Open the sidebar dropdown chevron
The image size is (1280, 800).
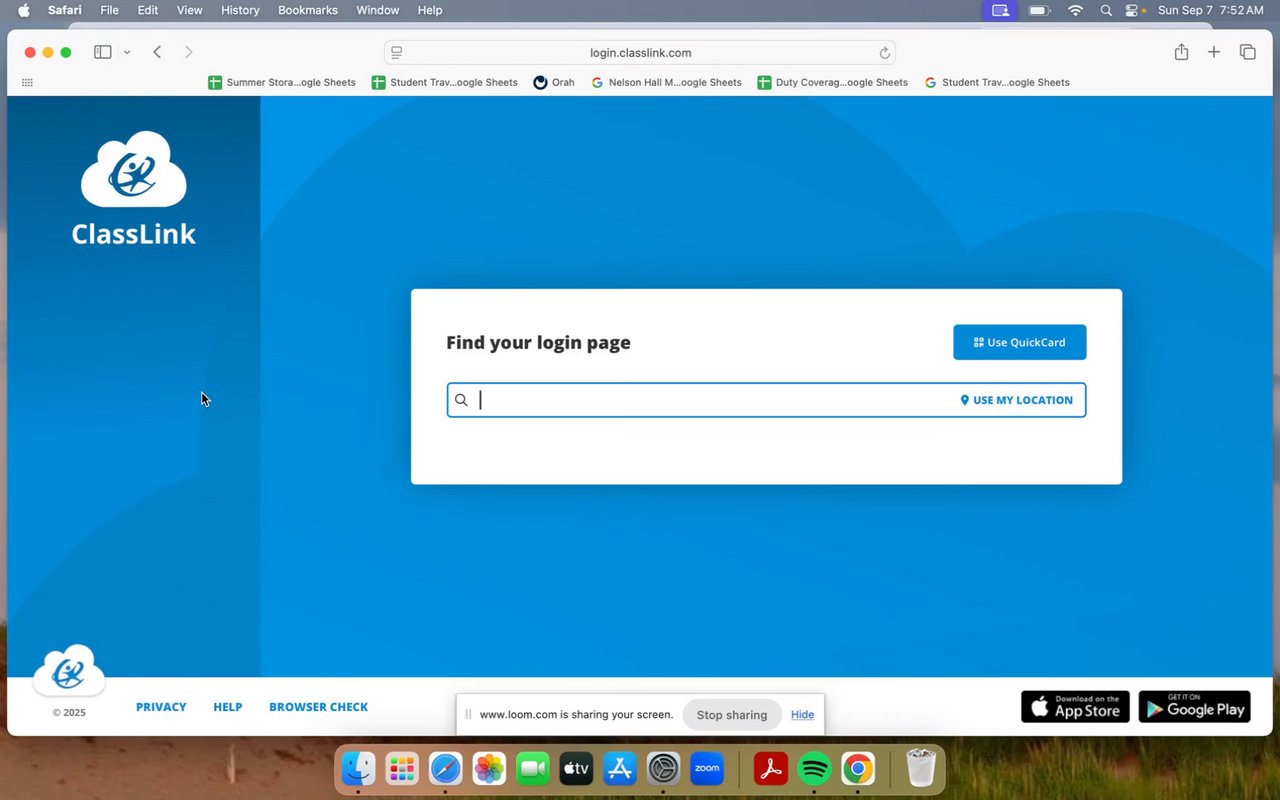pyautogui.click(x=127, y=52)
